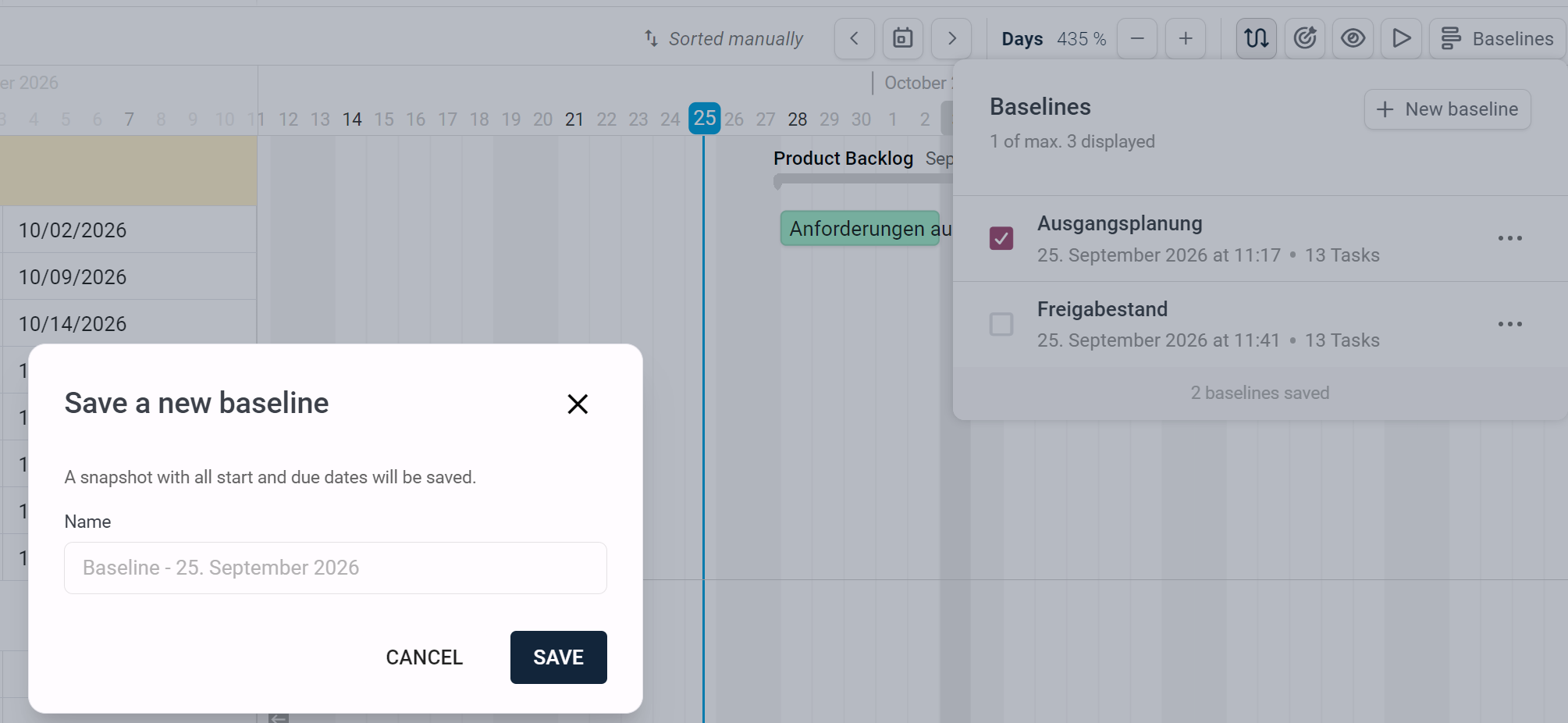Select the 10/09/2026 date cell

coord(130,276)
